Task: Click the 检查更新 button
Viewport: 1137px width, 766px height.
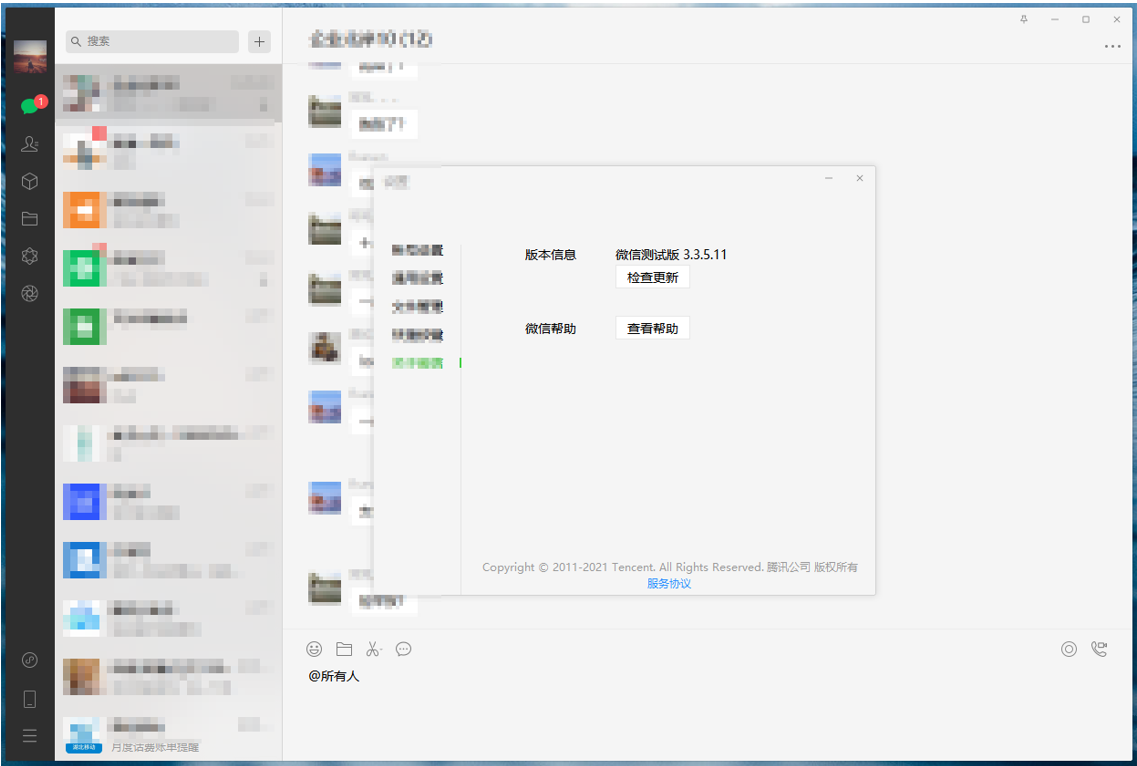Action: click(x=652, y=278)
